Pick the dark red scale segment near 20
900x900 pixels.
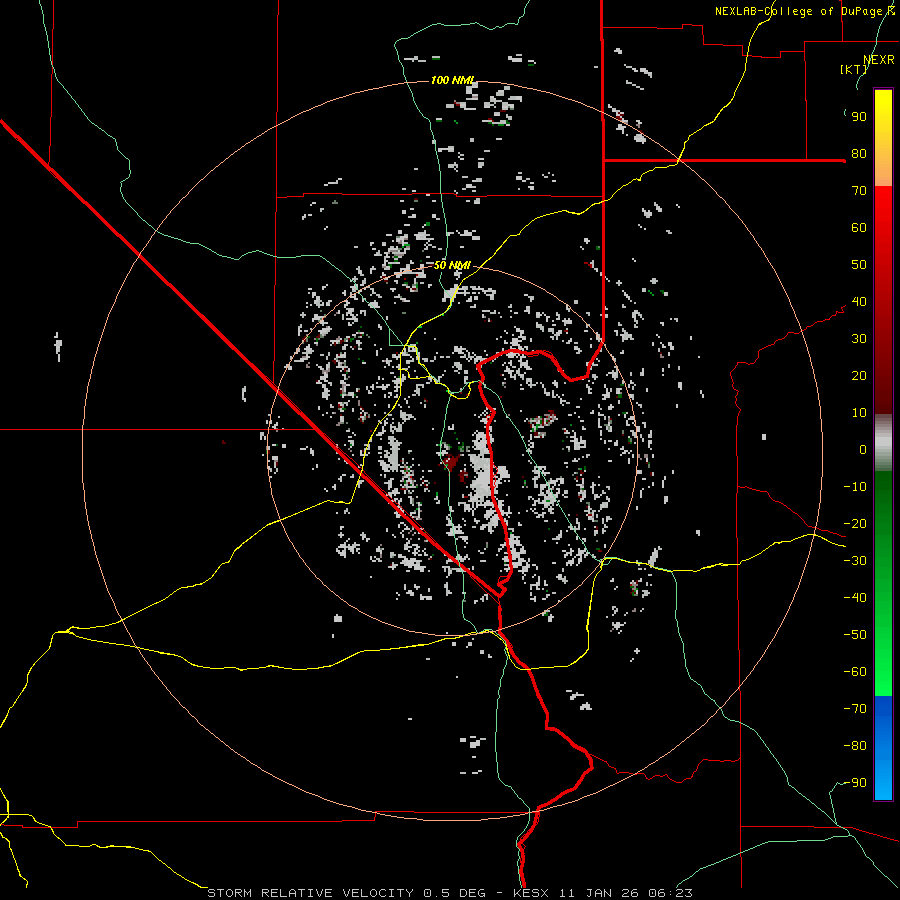(883, 376)
